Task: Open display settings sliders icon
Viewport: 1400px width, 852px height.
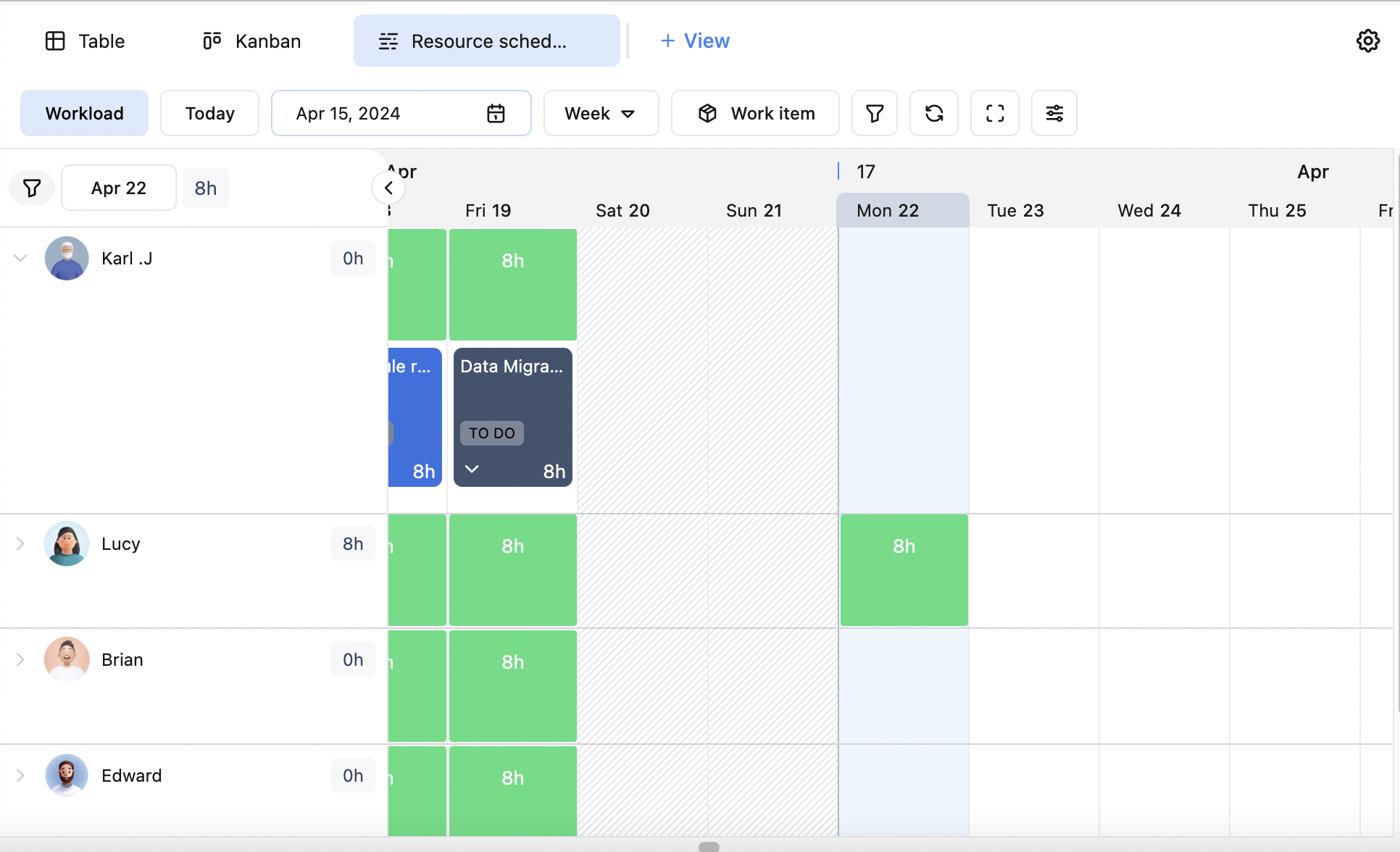Action: (x=1054, y=113)
